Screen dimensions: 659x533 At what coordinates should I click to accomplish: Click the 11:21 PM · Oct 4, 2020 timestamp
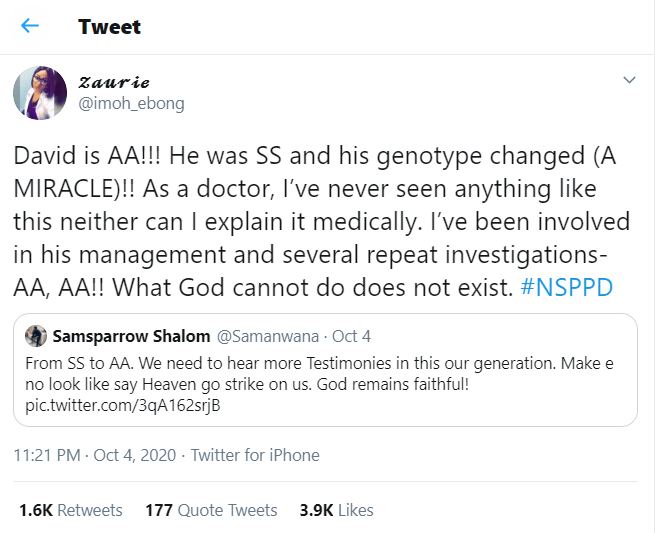pos(97,455)
